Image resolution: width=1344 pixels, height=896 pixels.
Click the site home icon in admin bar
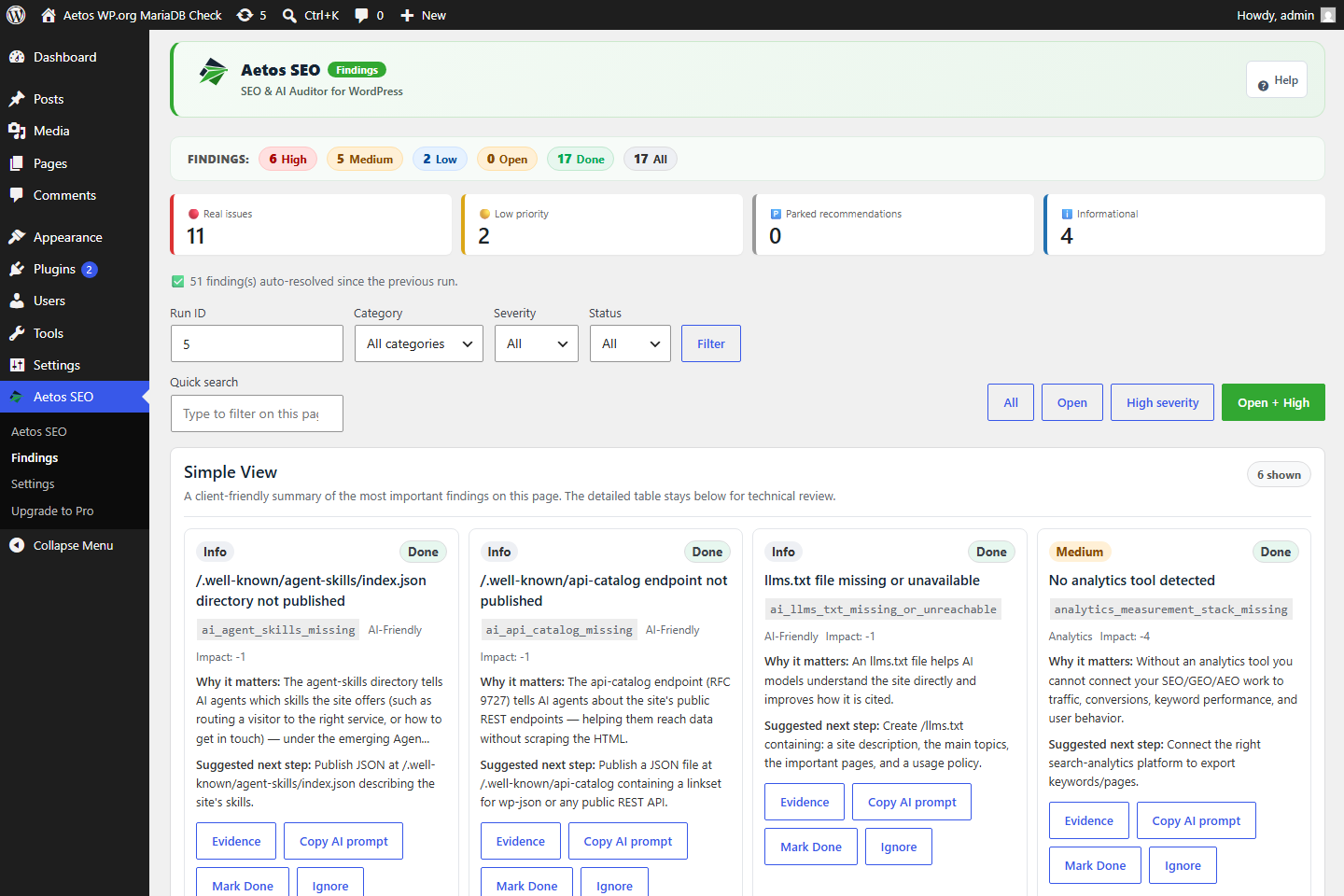click(x=49, y=15)
